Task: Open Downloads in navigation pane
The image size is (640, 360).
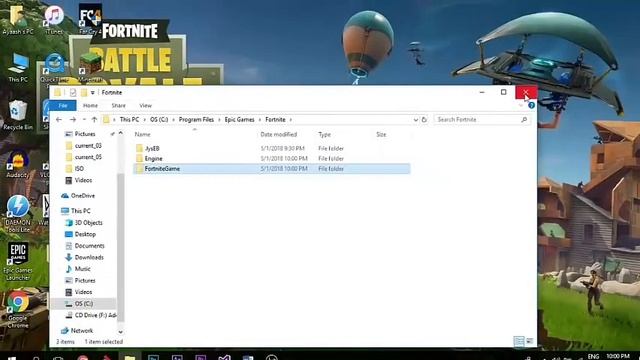Action: (89, 258)
